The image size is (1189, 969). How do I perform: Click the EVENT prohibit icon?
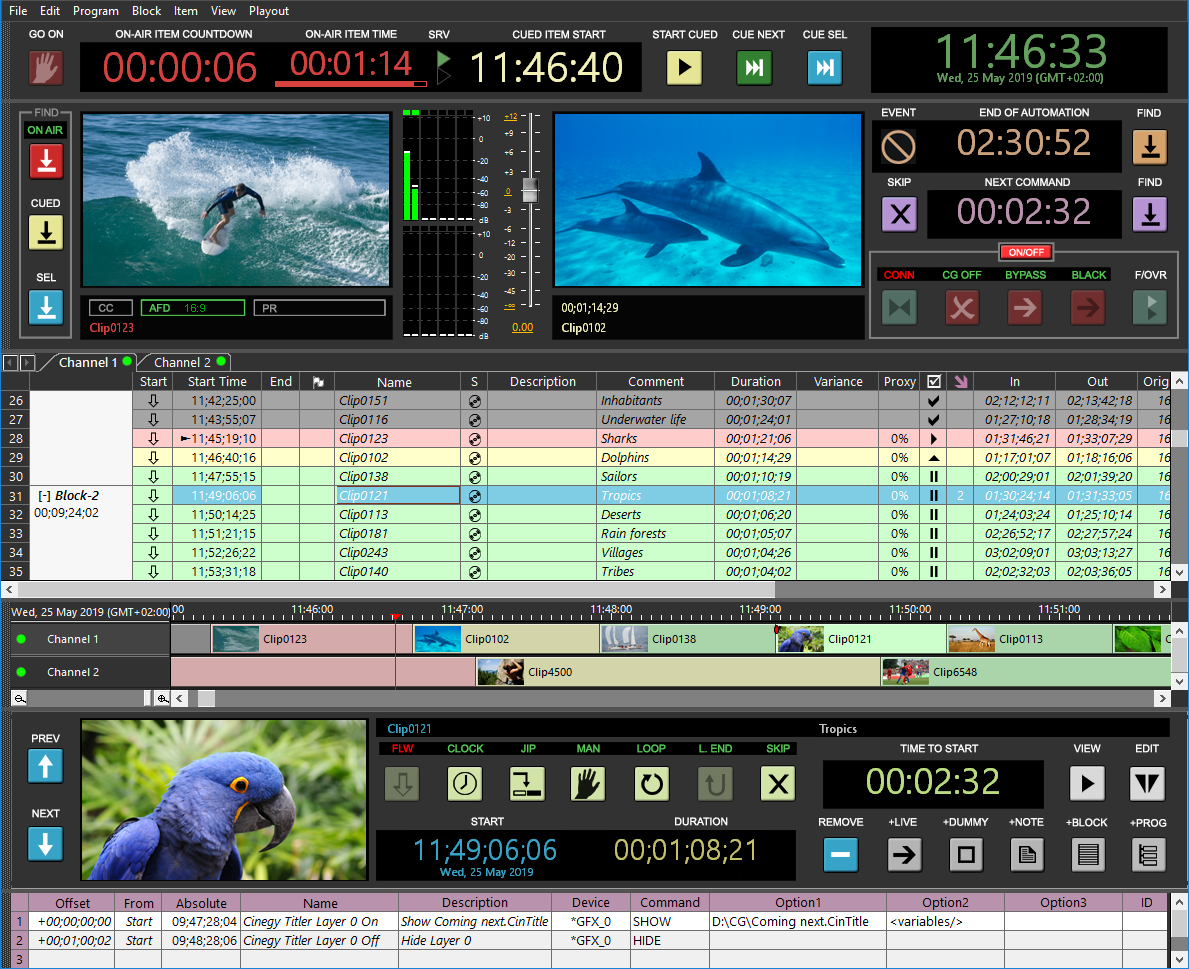click(899, 146)
